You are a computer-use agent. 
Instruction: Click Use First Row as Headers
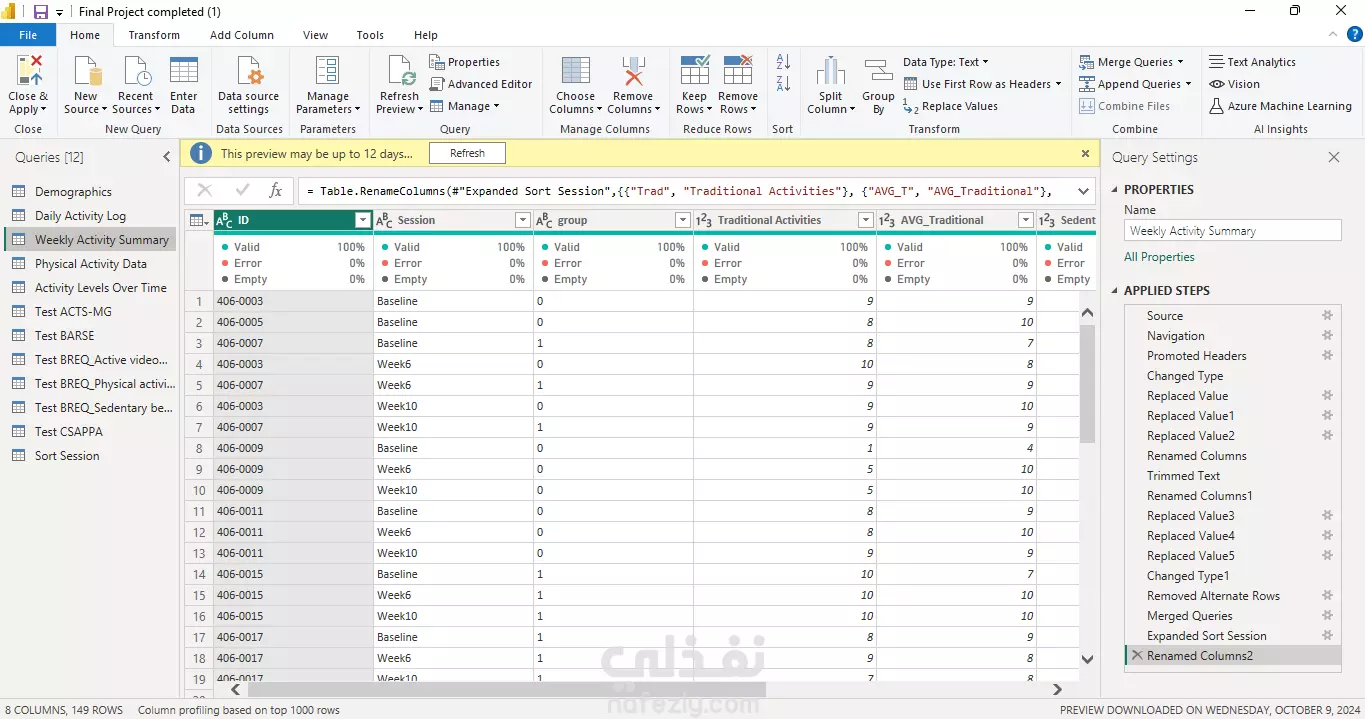tap(983, 84)
